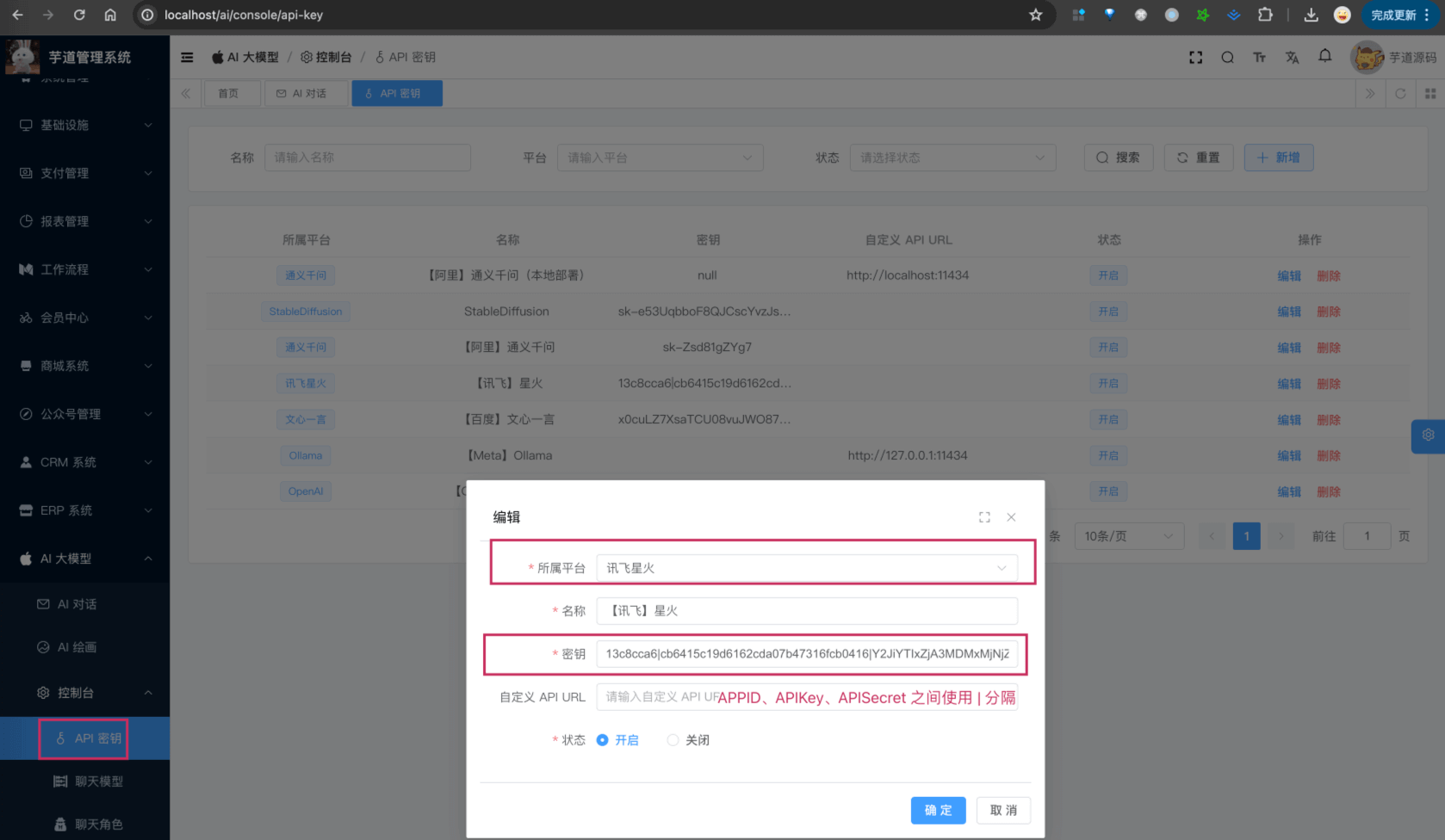
Task: Open the language translation icon
Action: (x=1292, y=58)
